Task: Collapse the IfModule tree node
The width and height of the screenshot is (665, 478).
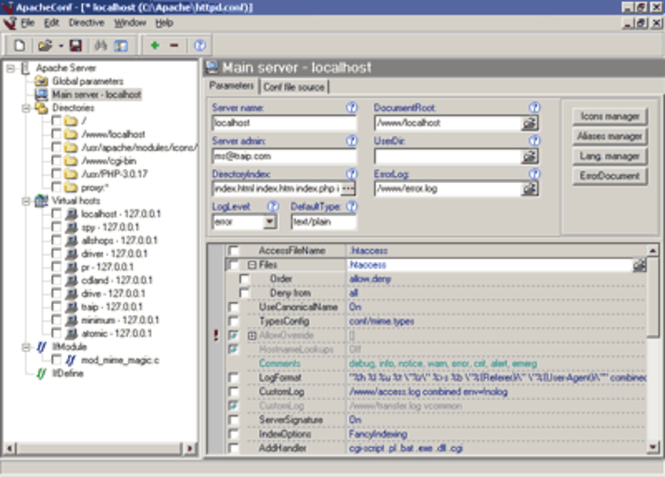Action: click(26, 347)
